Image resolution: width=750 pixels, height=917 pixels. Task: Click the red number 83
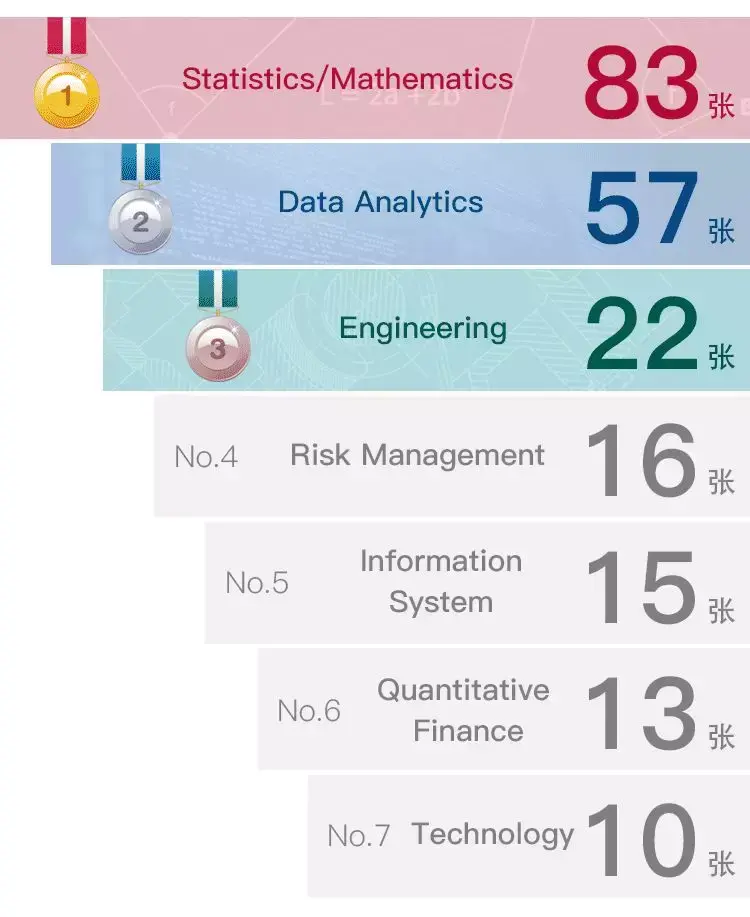[x=642, y=81]
